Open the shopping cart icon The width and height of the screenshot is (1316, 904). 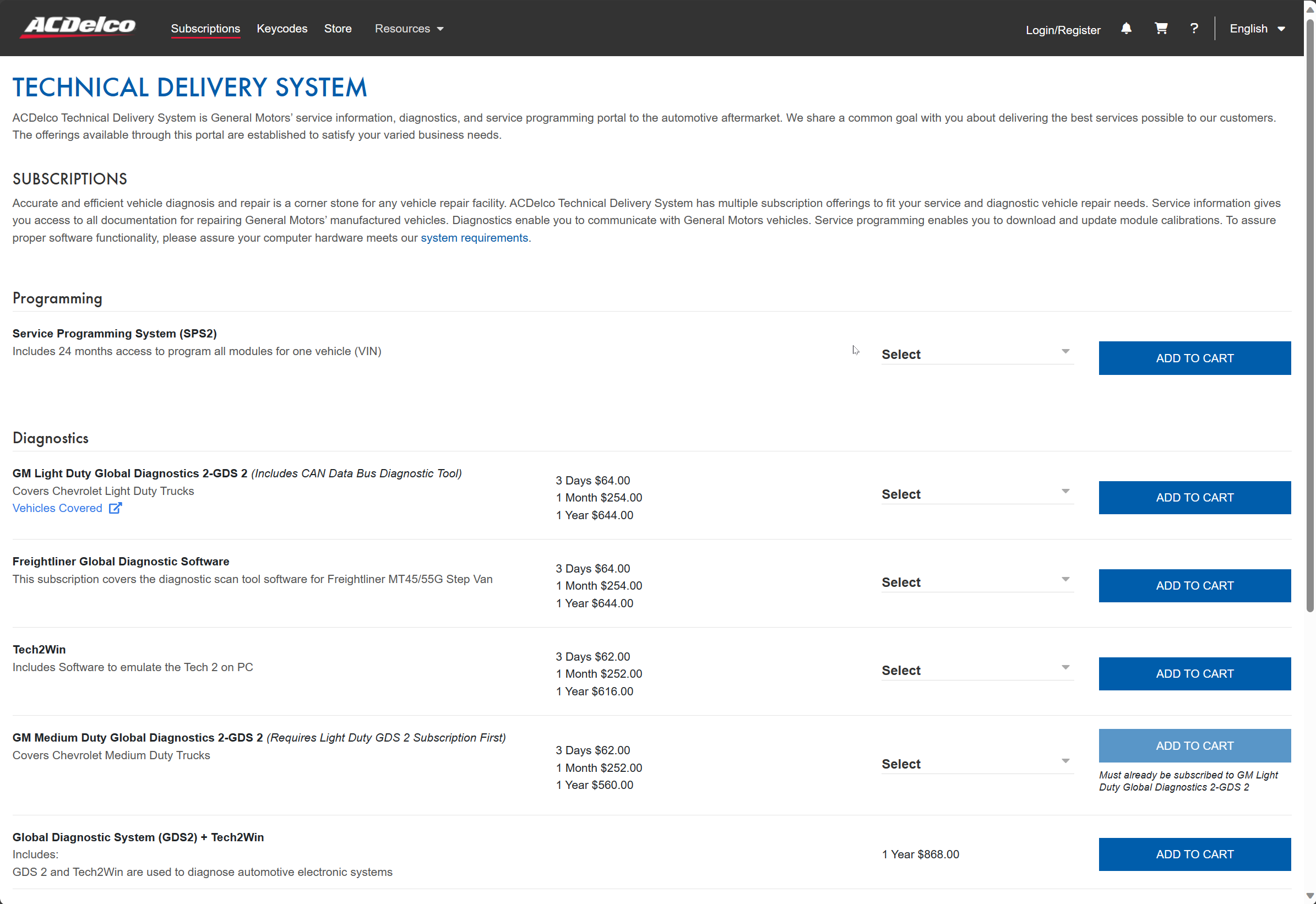(x=1161, y=28)
